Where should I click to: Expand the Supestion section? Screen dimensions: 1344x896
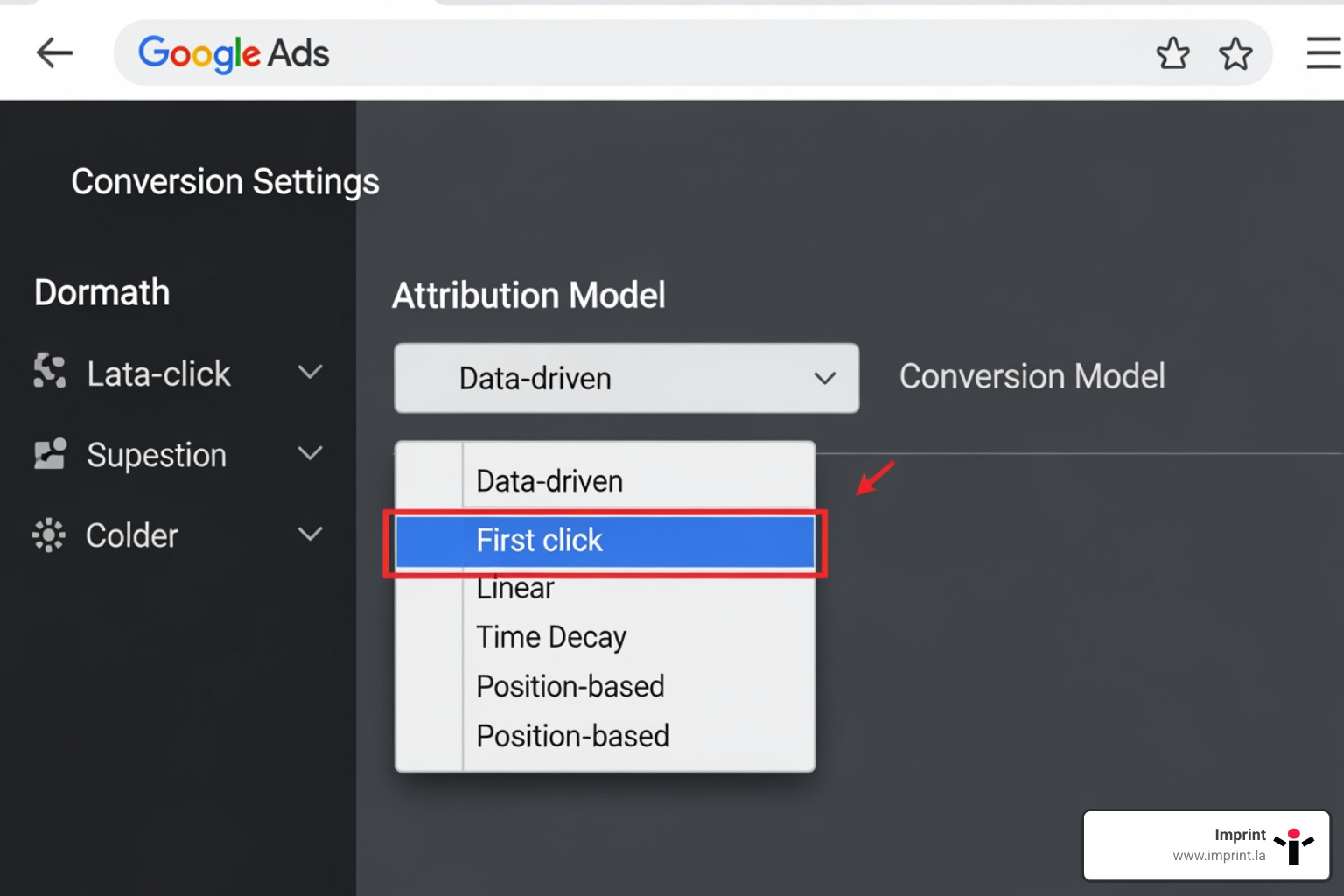310,453
